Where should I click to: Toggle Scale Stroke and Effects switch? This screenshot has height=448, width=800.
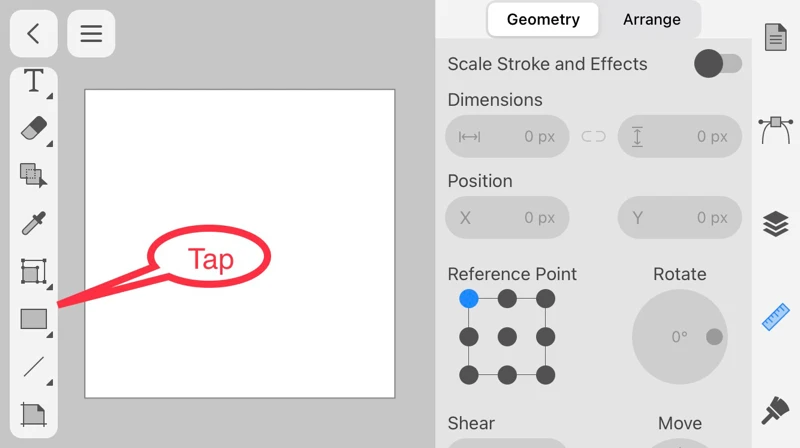tap(718, 64)
